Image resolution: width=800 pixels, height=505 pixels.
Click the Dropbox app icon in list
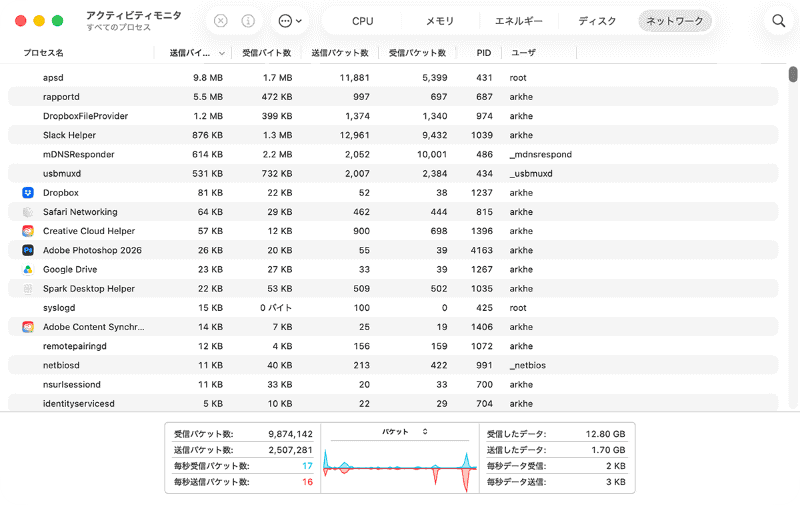28,193
